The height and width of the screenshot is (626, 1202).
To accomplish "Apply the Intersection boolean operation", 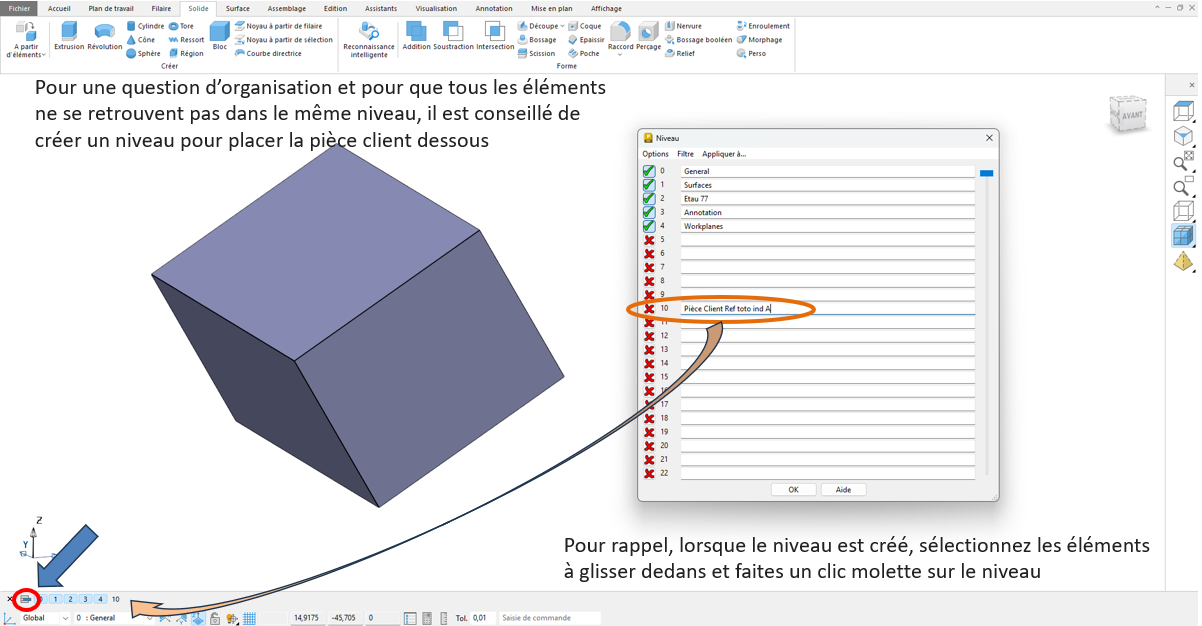I will [x=495, y=36].
